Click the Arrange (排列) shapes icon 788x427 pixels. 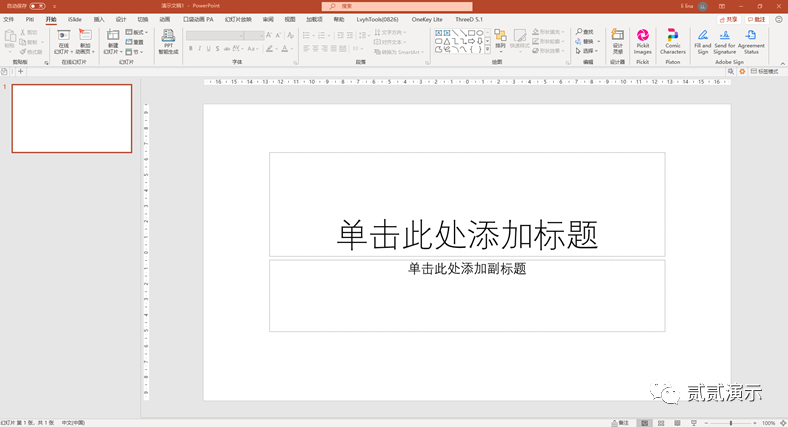pos(500,35)
